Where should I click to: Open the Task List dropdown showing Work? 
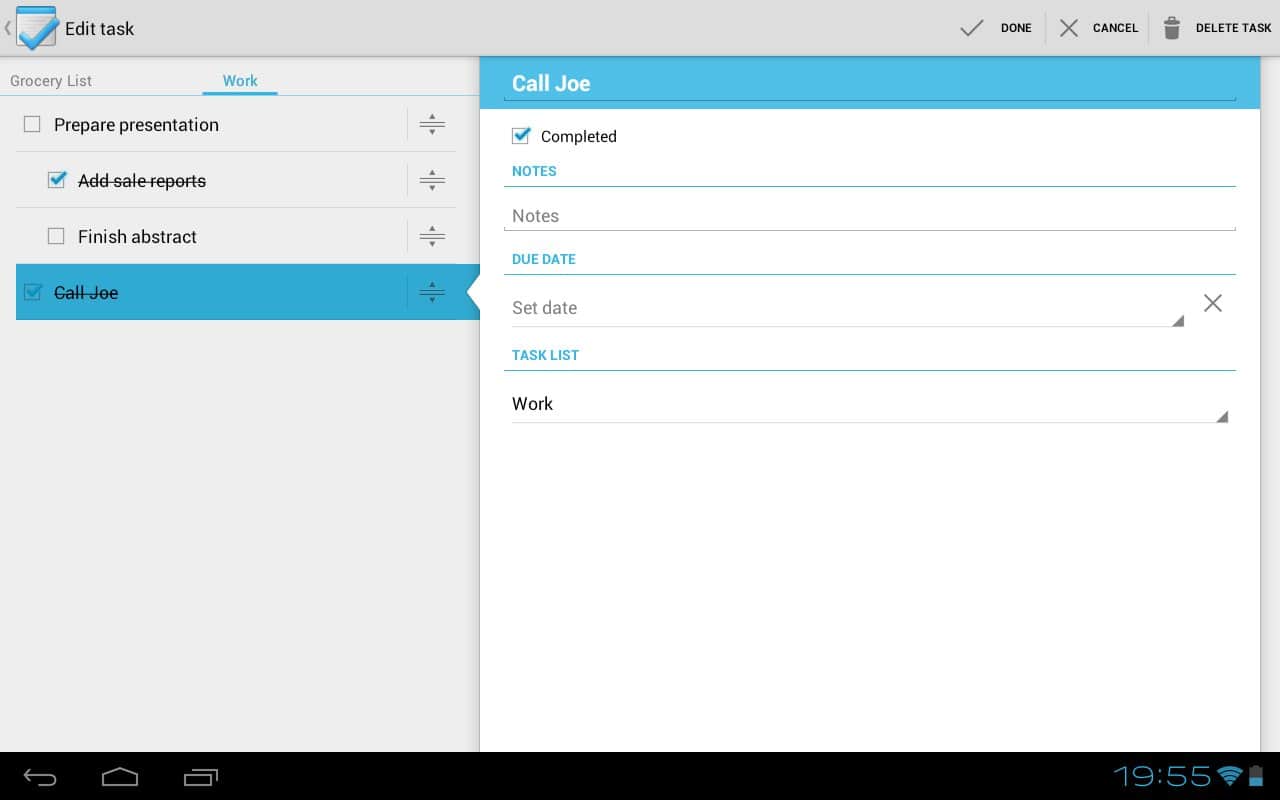click(x=868, y=404)
